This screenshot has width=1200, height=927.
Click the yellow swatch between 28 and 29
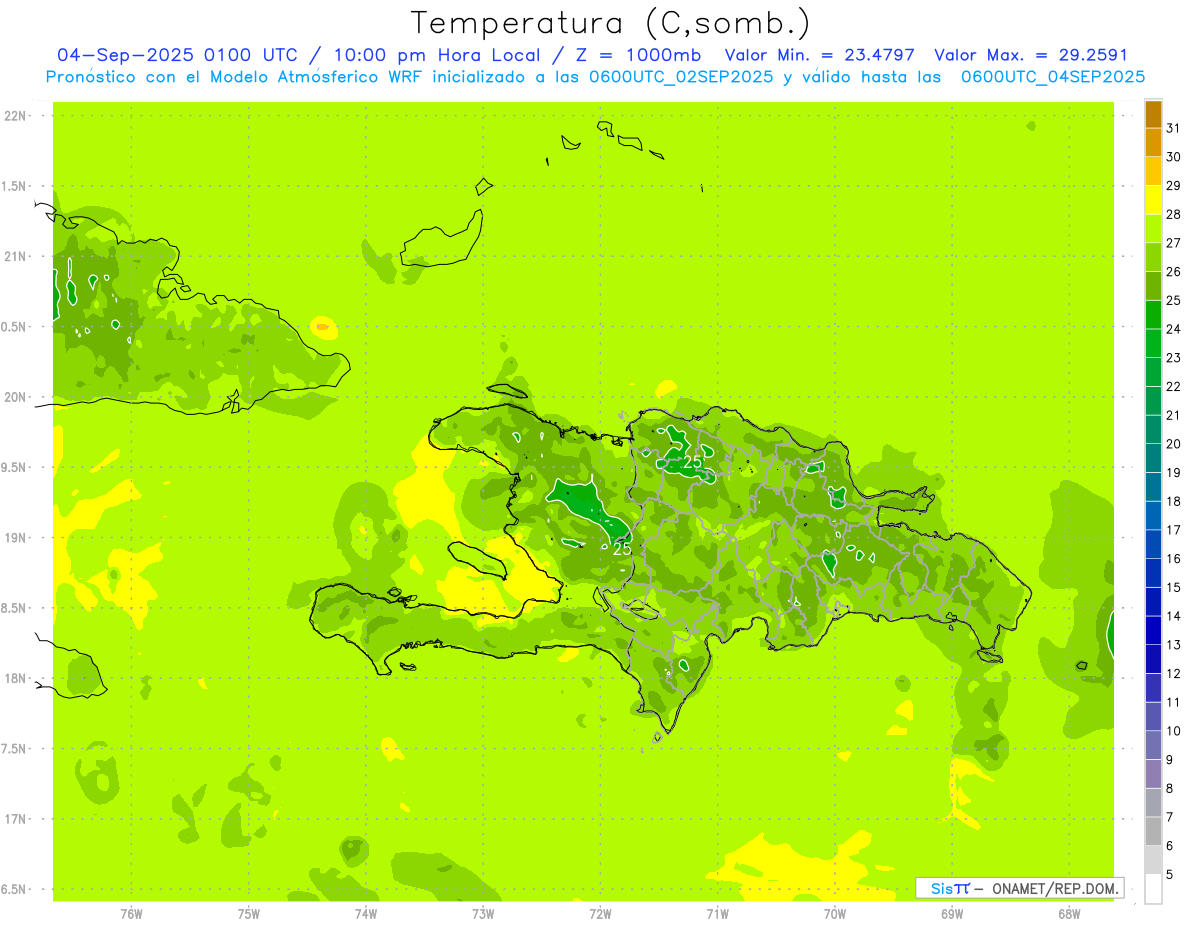pos(1153,200)
